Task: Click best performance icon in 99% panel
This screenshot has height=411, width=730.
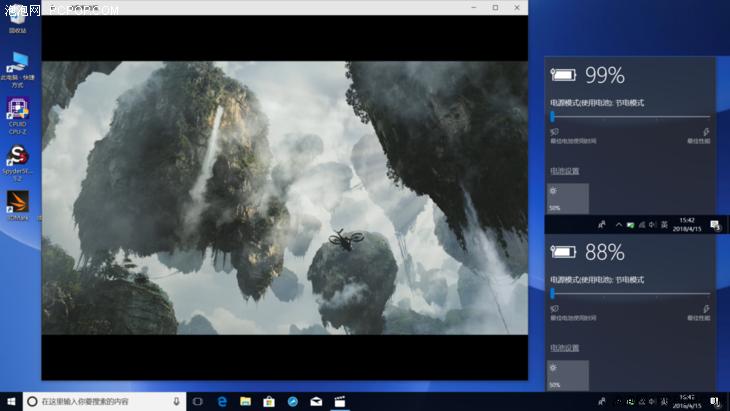Action: coord(706,132)
